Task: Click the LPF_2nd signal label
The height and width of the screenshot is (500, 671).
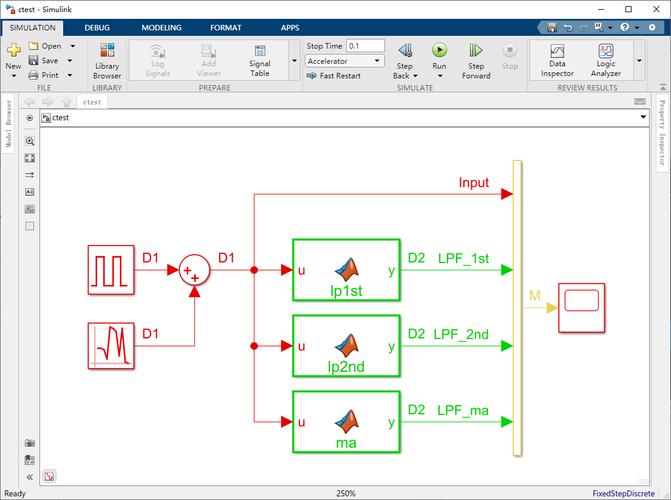Action: pyautogui.click(x=461, y=334)
